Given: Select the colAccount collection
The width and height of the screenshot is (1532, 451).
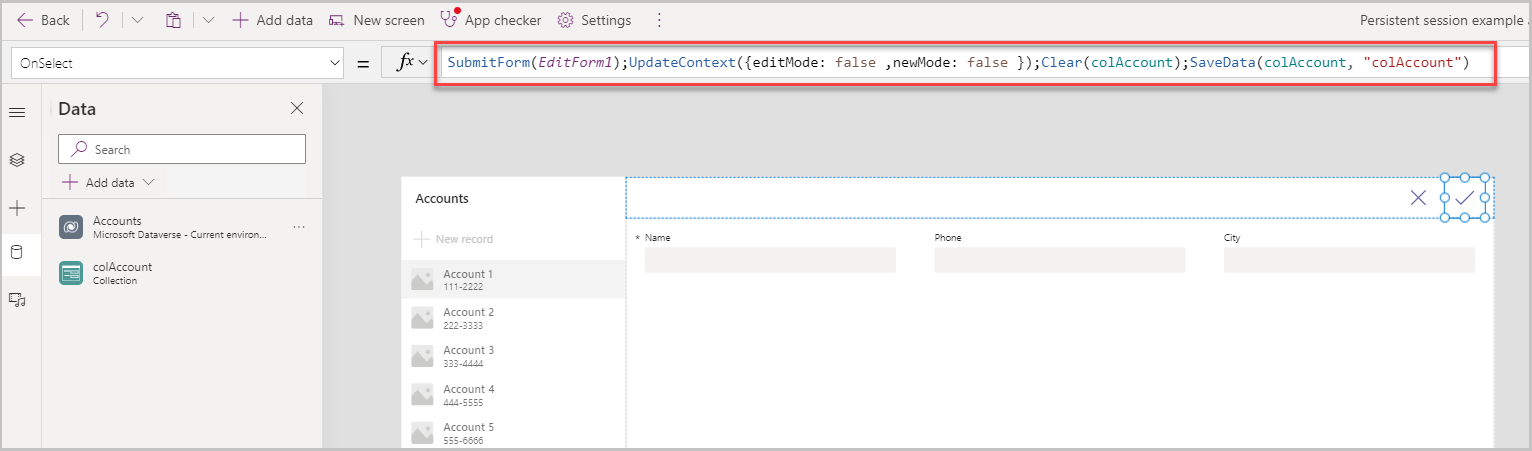Looking at the screenshot, I should click(x=182, y=273).
